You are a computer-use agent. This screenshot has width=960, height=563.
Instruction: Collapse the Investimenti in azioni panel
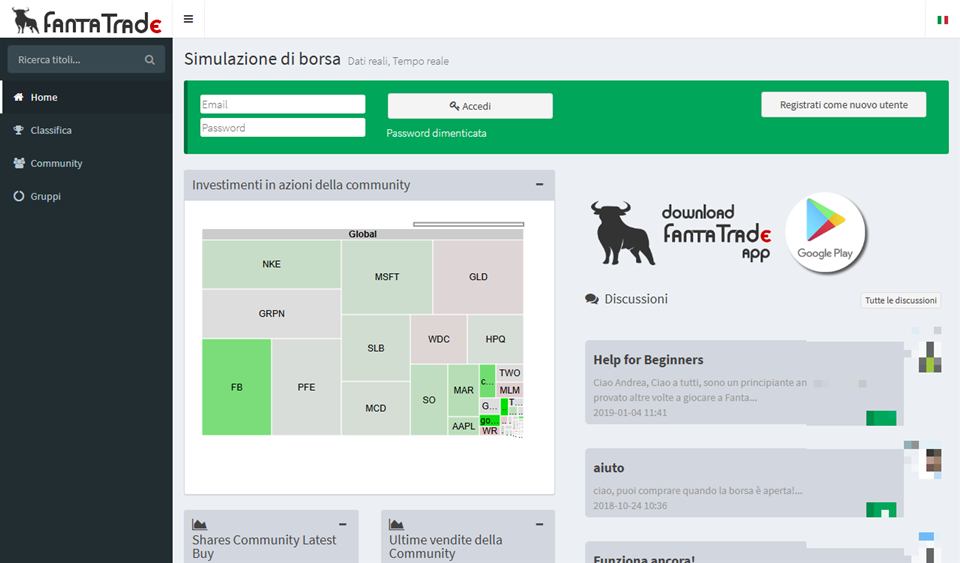coord(539,184)
